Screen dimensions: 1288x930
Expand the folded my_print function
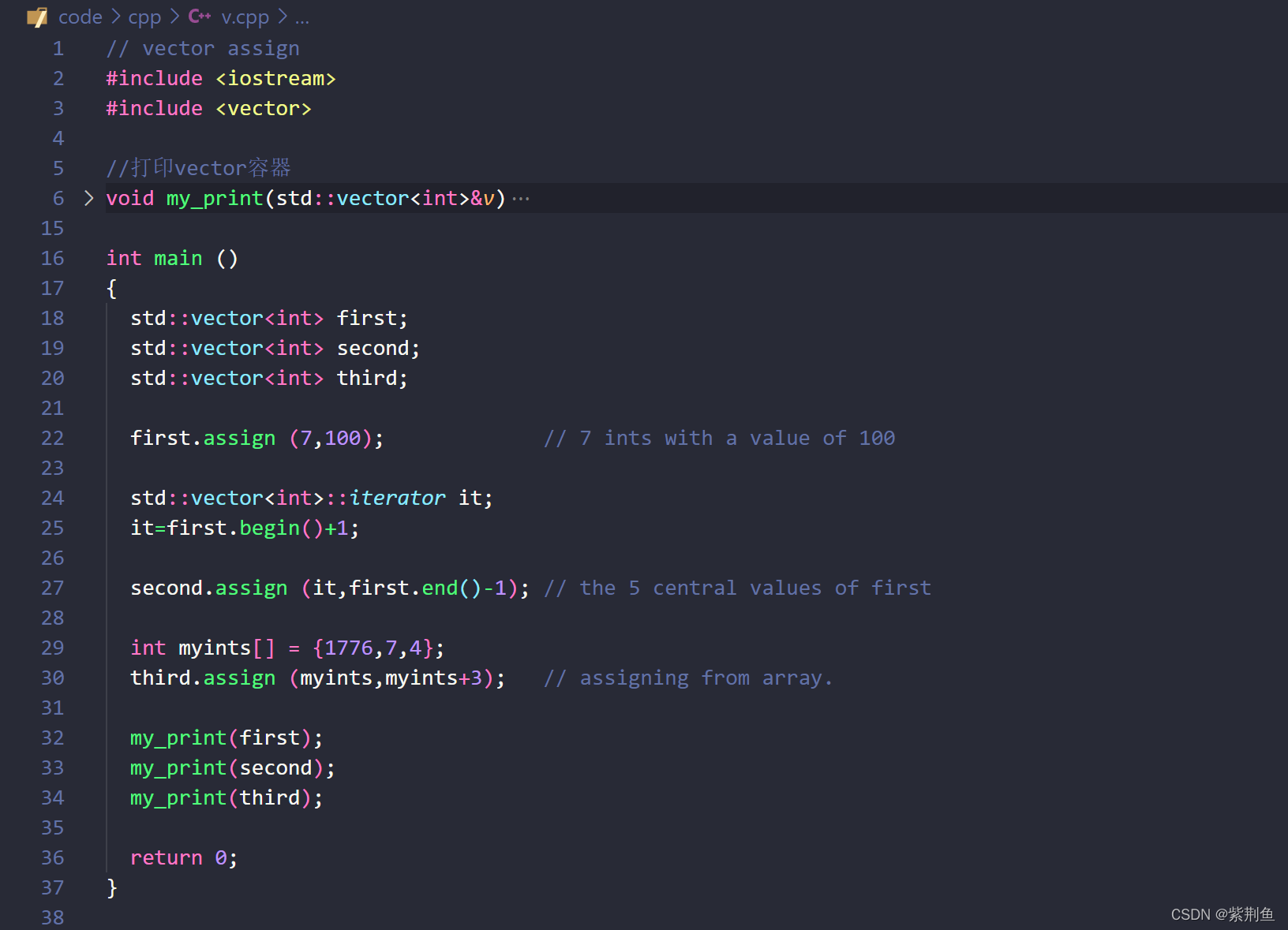[x=88, y=198]
